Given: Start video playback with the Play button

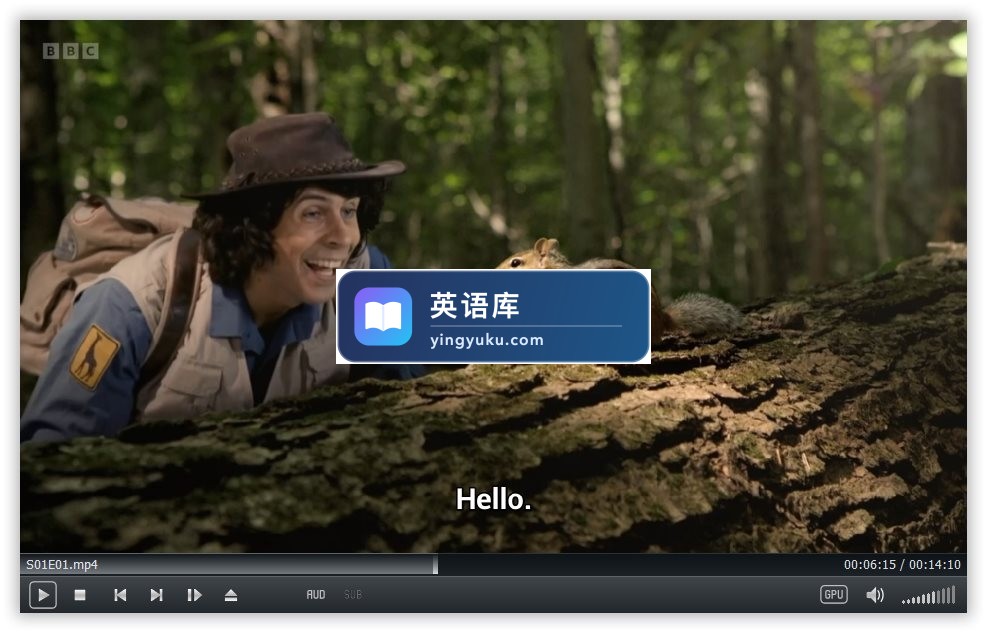Looking at the screenshot, I should point(43,595).
